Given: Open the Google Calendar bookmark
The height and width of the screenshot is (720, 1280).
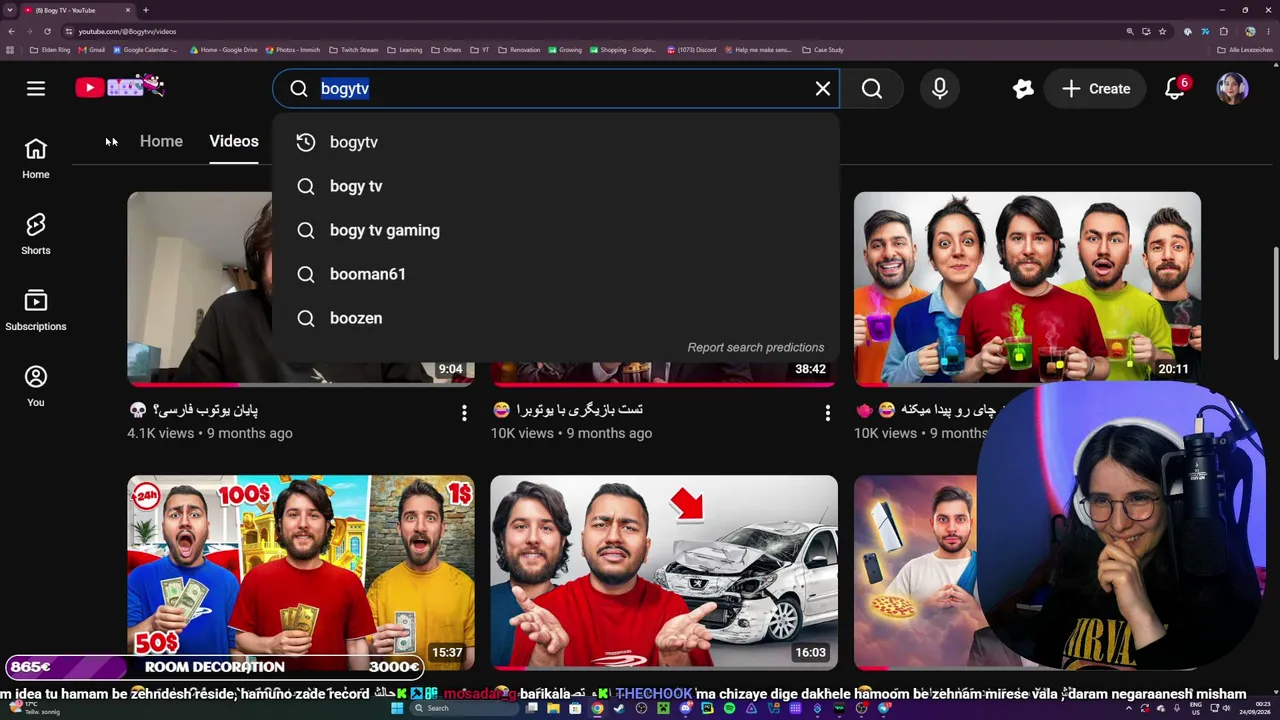Looking at the screenshot, I should tap(145, 50).
